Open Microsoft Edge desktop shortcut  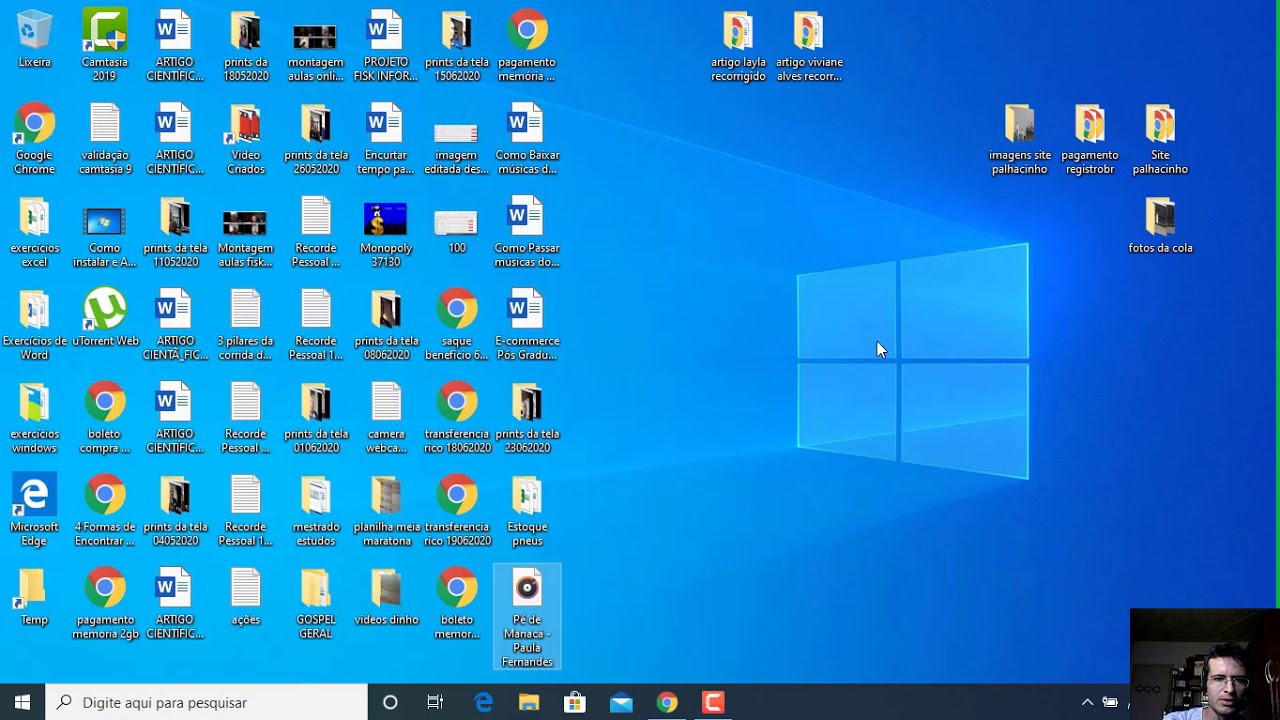click(34, 511)
